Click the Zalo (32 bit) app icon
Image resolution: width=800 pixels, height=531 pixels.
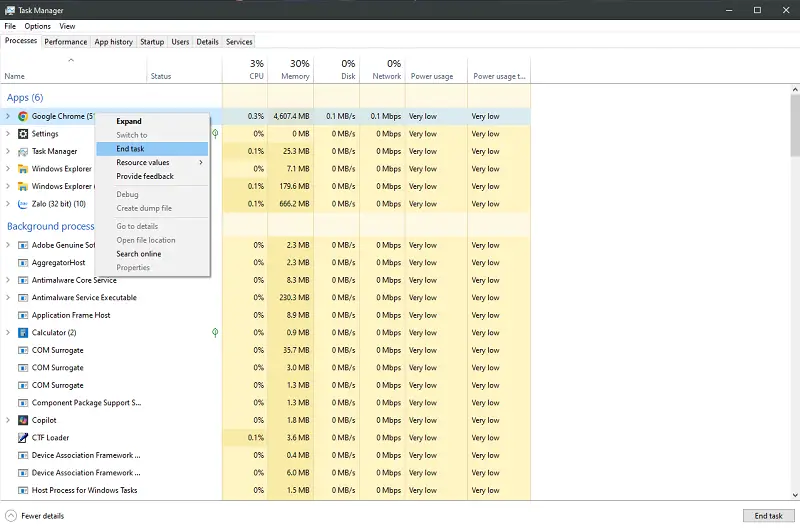click(x=23, y=204)
